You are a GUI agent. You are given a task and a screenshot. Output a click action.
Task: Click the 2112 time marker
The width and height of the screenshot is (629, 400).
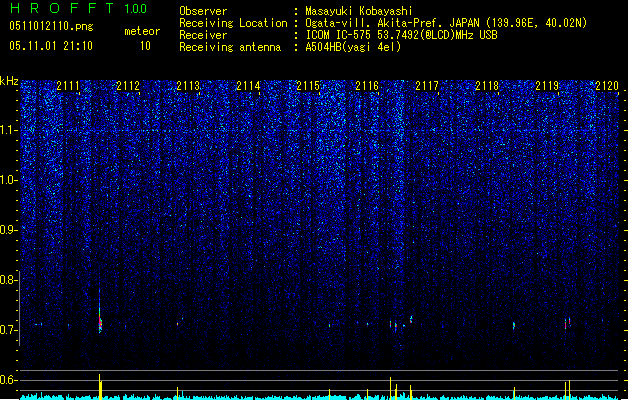point(128,86)
